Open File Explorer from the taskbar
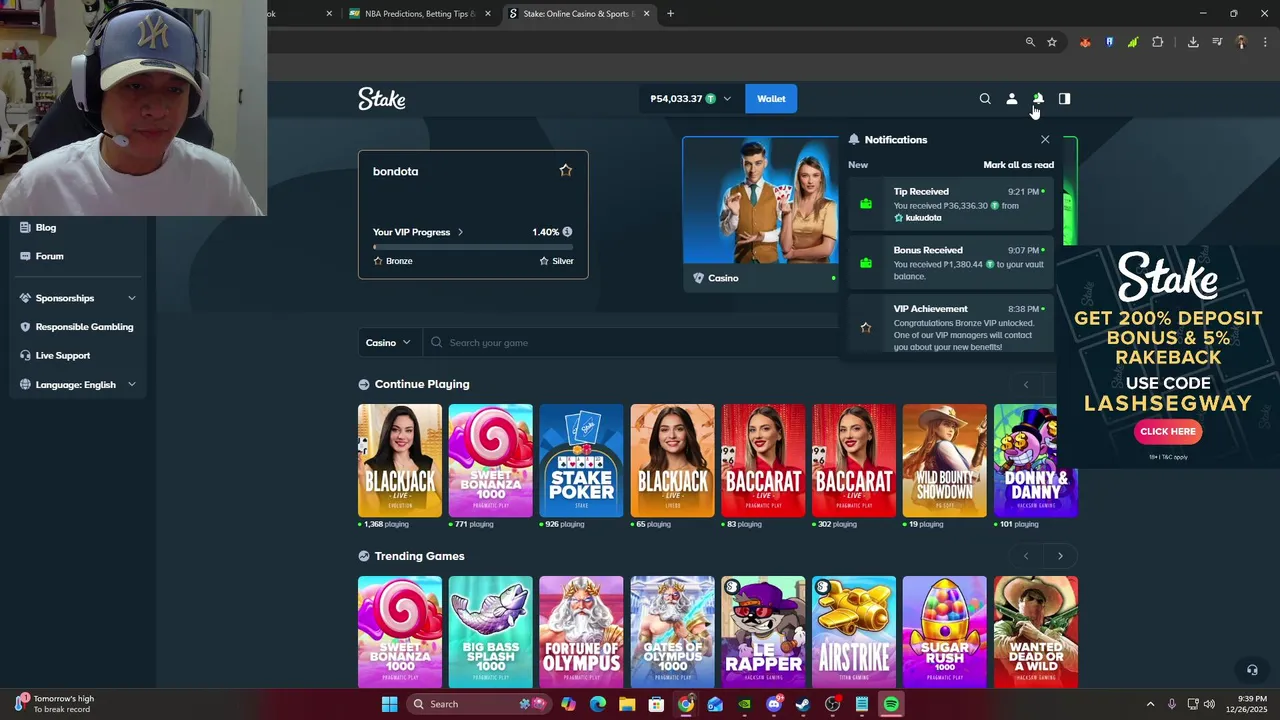This screenshot has width=1280, height=720. [627, 704]
